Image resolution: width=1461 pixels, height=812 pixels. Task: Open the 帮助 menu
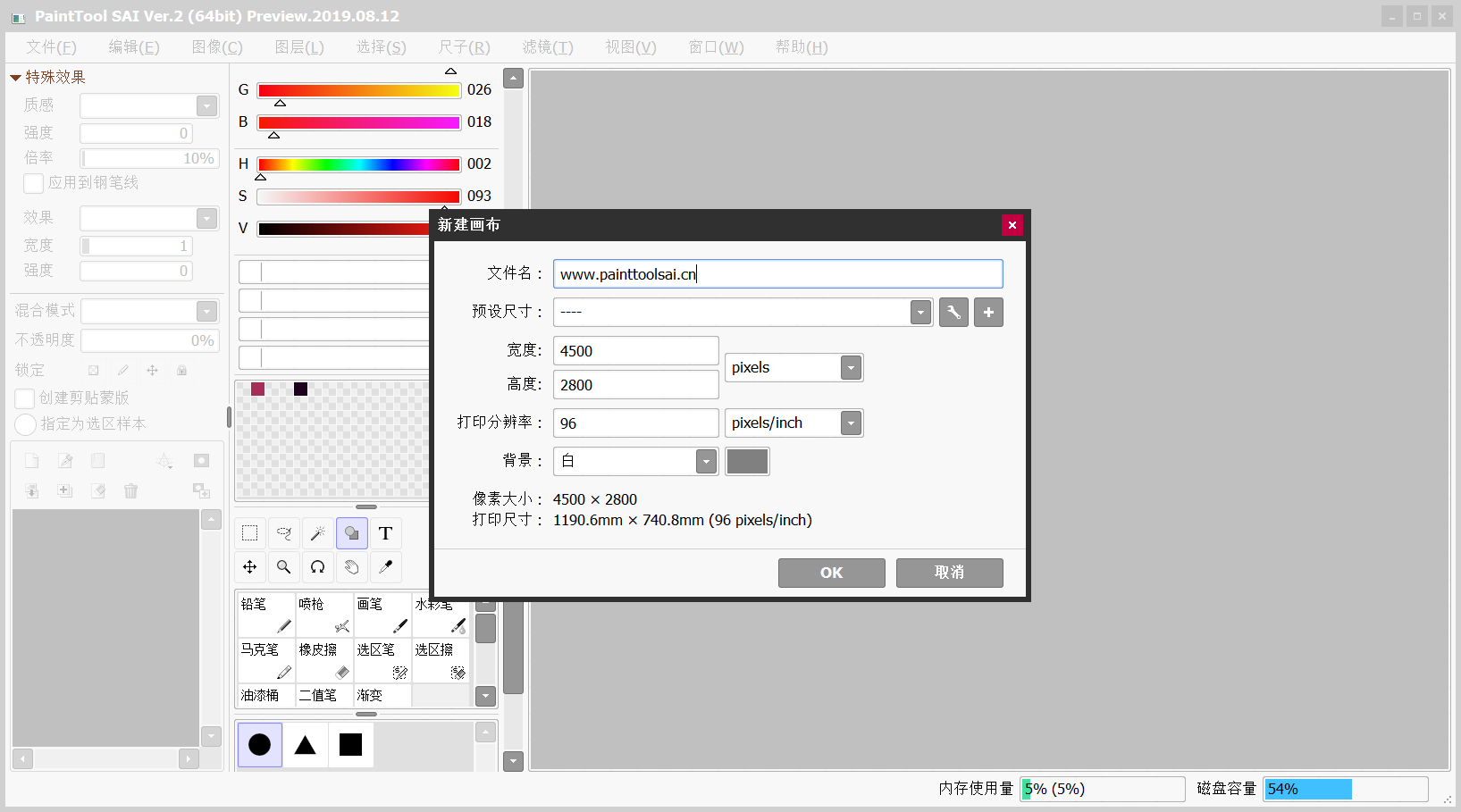coord(802,47)
